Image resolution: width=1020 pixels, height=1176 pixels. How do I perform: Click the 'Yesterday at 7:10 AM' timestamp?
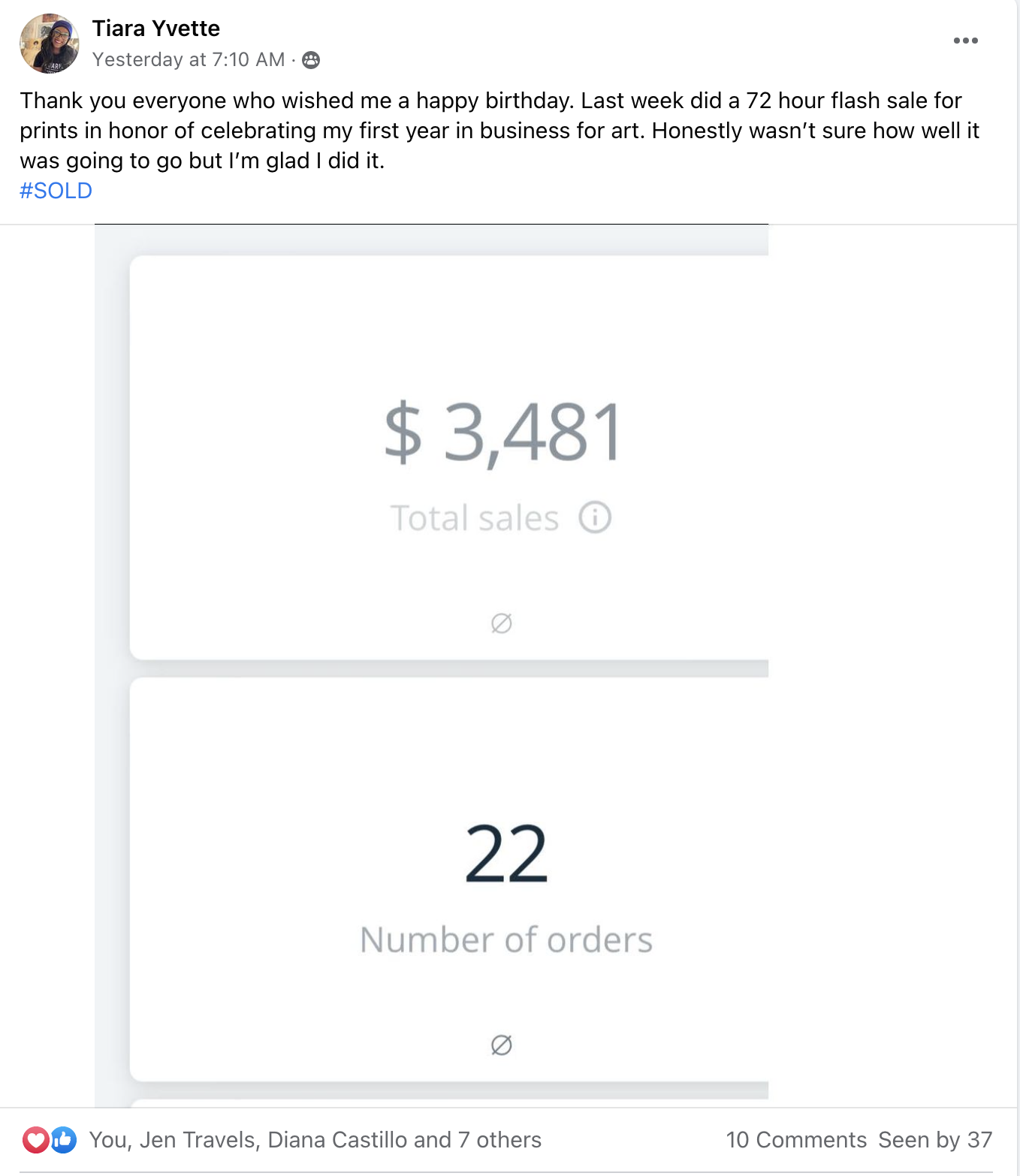click(189, 59)
